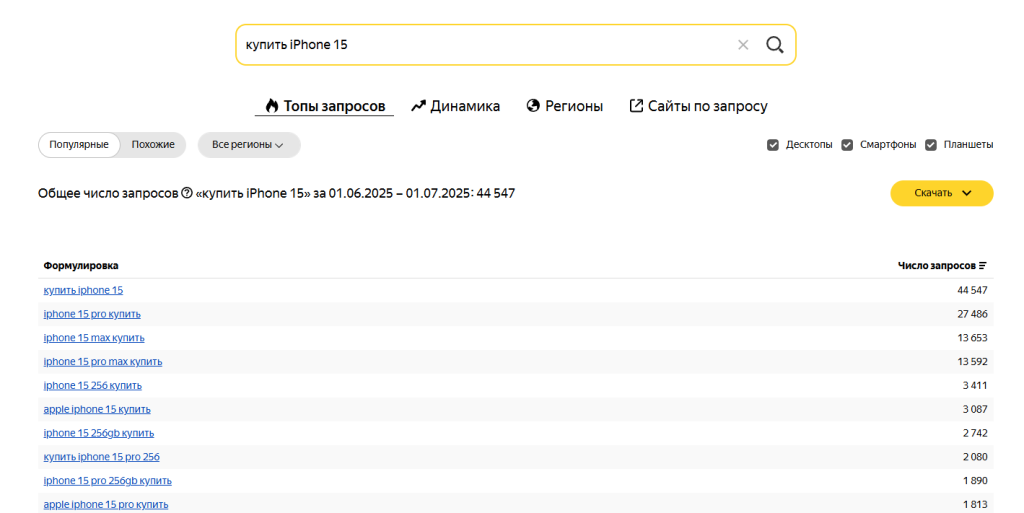The width and height of the screenshot is (1024, 513).
Task: Click the question mark help icon
Action: click(x=187, y=193)
